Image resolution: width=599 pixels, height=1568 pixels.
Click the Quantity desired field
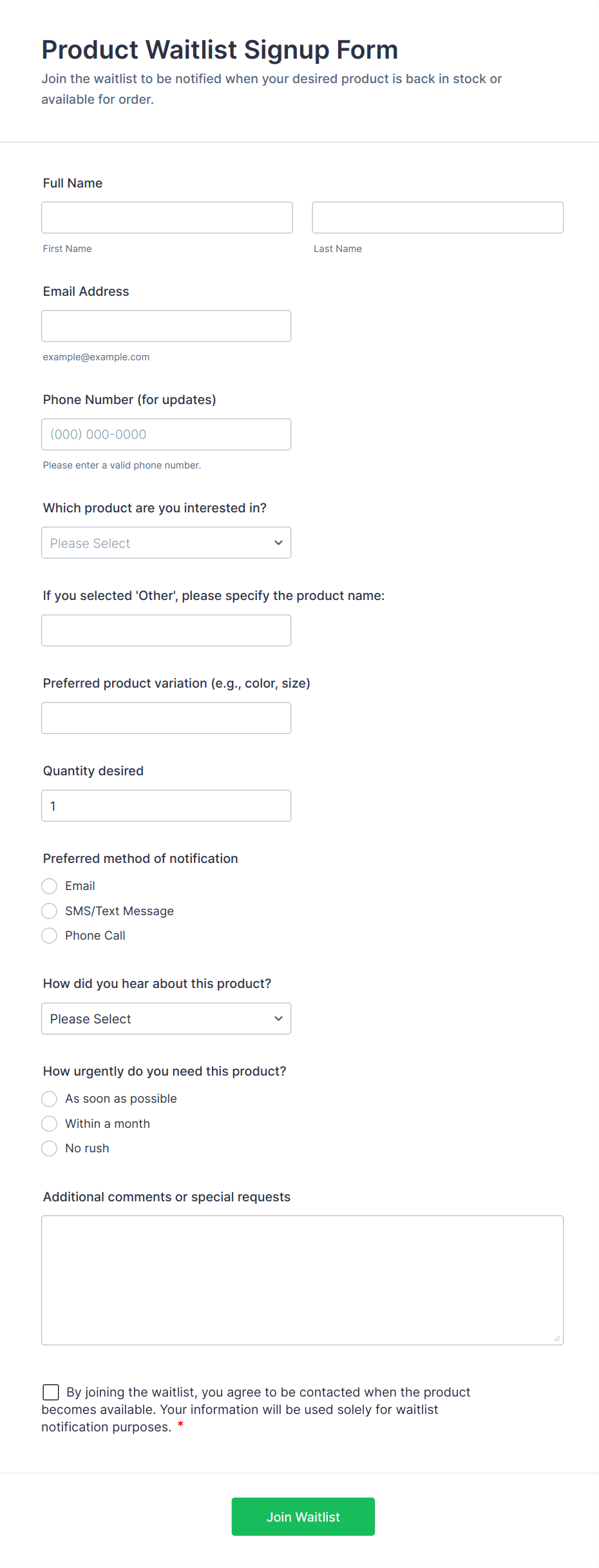click(x=166, y=806)
